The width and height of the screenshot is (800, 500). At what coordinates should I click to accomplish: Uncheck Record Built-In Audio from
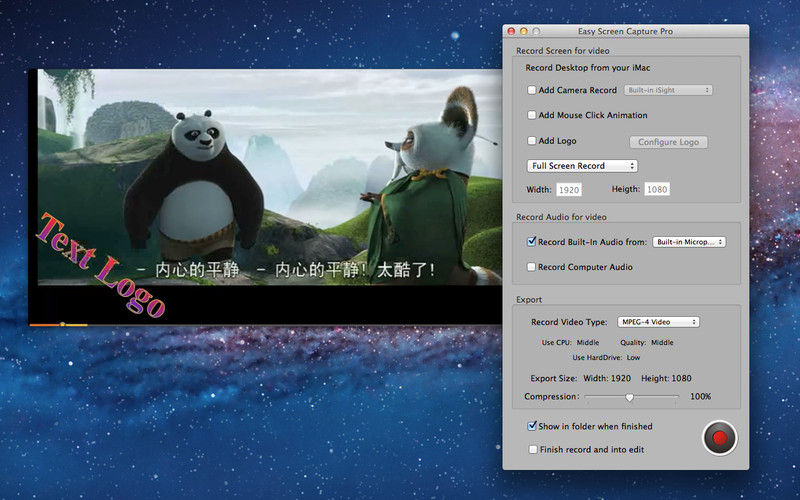click(532, 241)
